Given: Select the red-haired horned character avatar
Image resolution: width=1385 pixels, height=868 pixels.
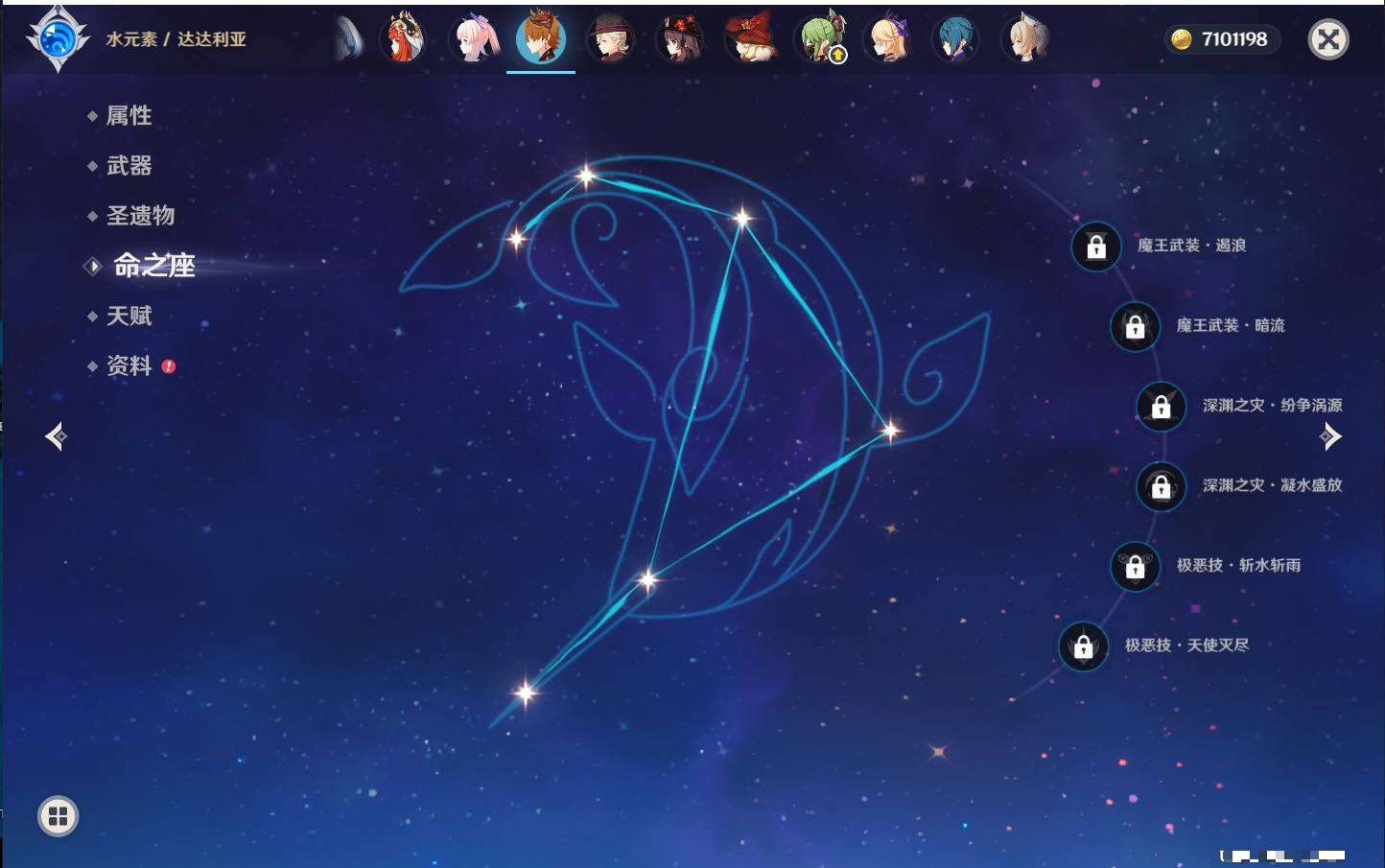Looking at the screenshot, I should point(403,39).
